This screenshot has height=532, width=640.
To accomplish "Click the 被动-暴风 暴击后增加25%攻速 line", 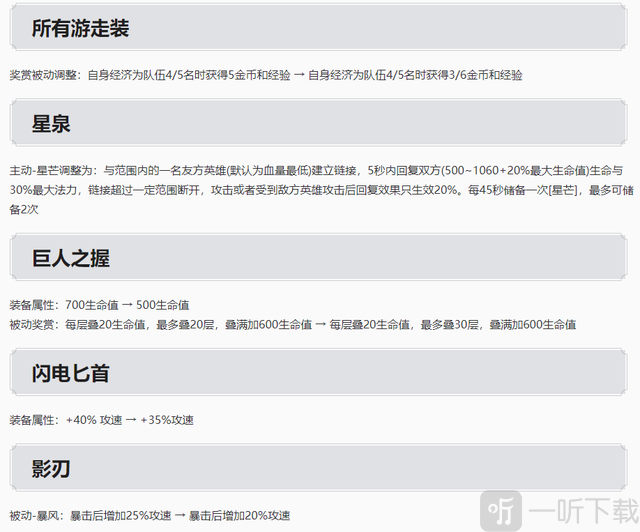I will point(149,516).
